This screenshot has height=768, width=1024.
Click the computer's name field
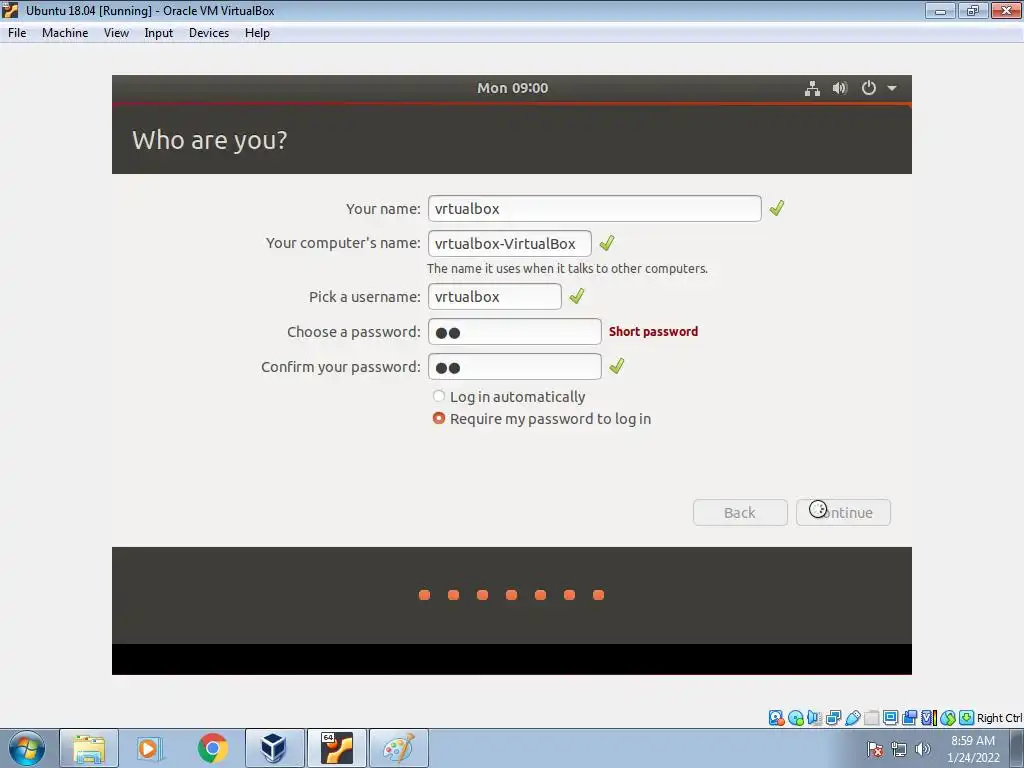click(509, 244)
